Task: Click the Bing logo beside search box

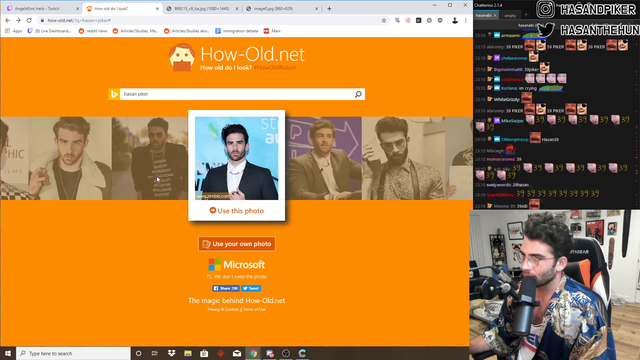Action: [x=114, y=94]
